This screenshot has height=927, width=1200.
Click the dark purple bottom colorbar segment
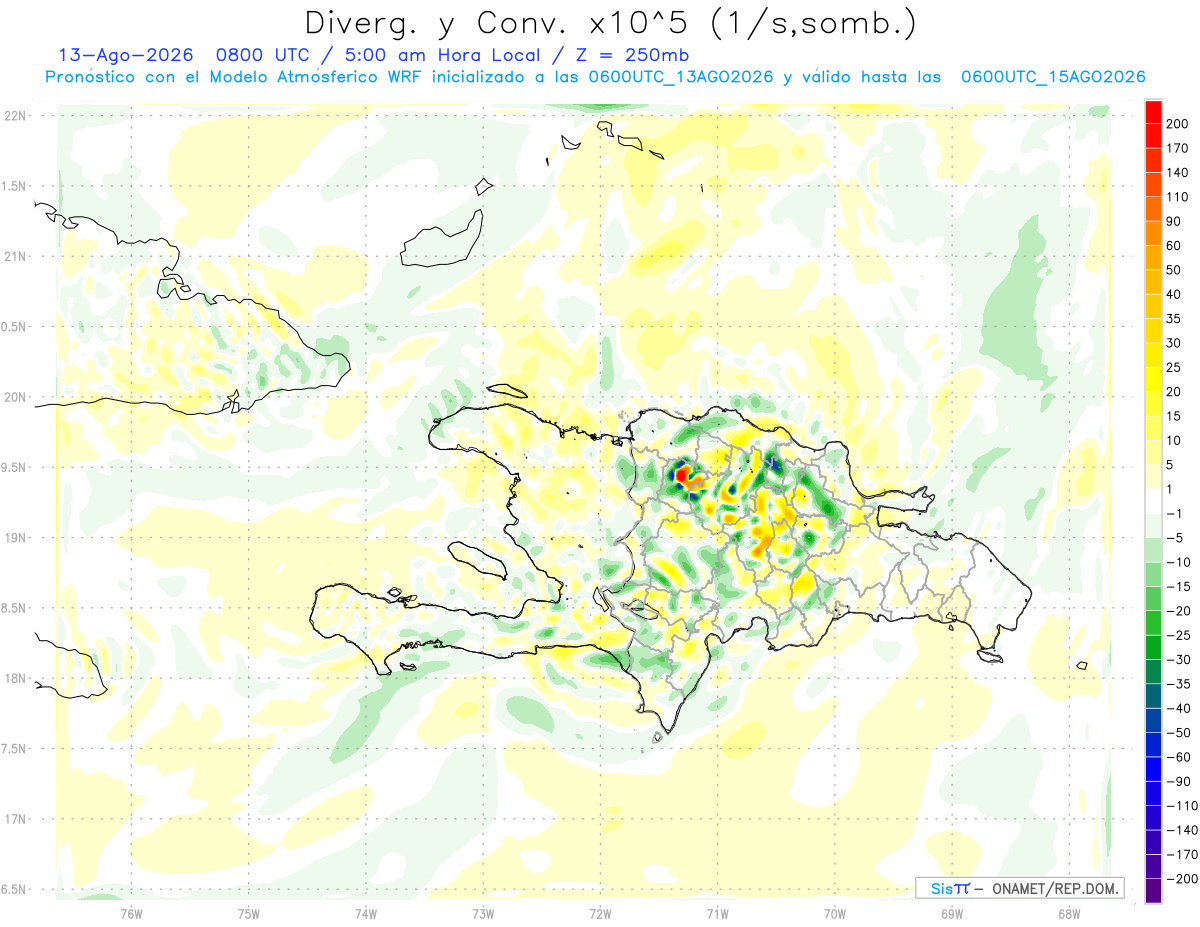[x=1153, y=891]
